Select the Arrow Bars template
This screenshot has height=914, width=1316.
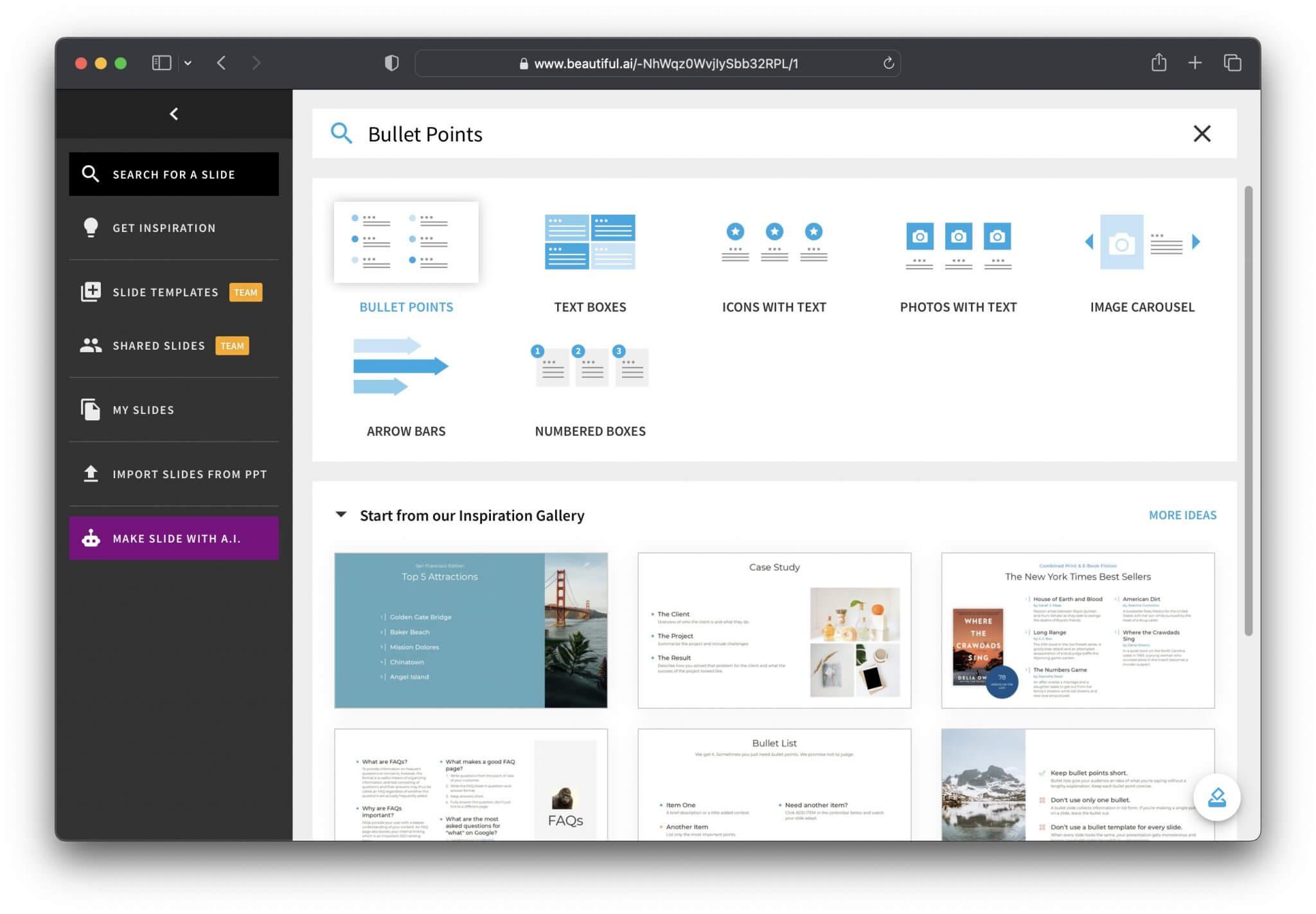tap(401, 366)
